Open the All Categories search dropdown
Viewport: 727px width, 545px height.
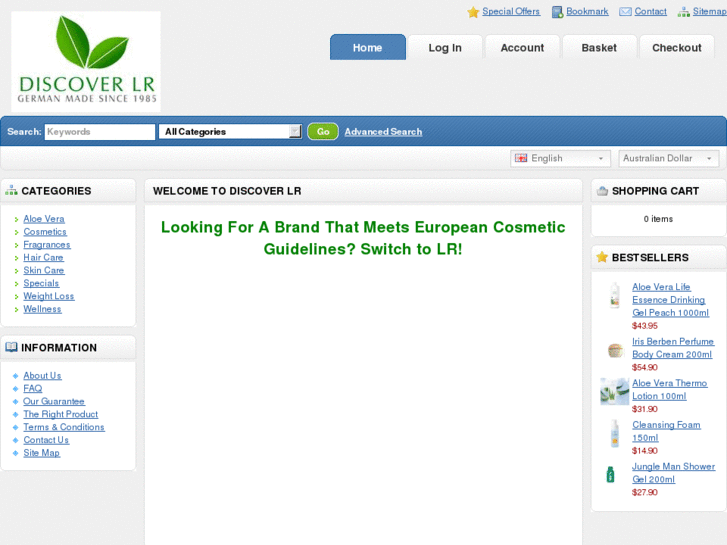pos(230,132)
